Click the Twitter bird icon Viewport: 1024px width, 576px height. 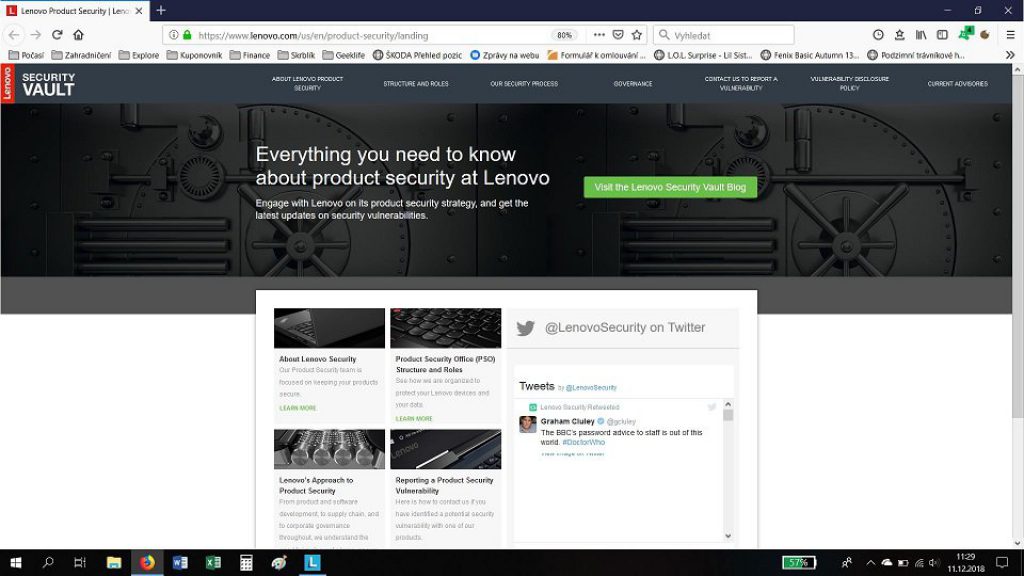pyautogui.click(x=526, y=328)
